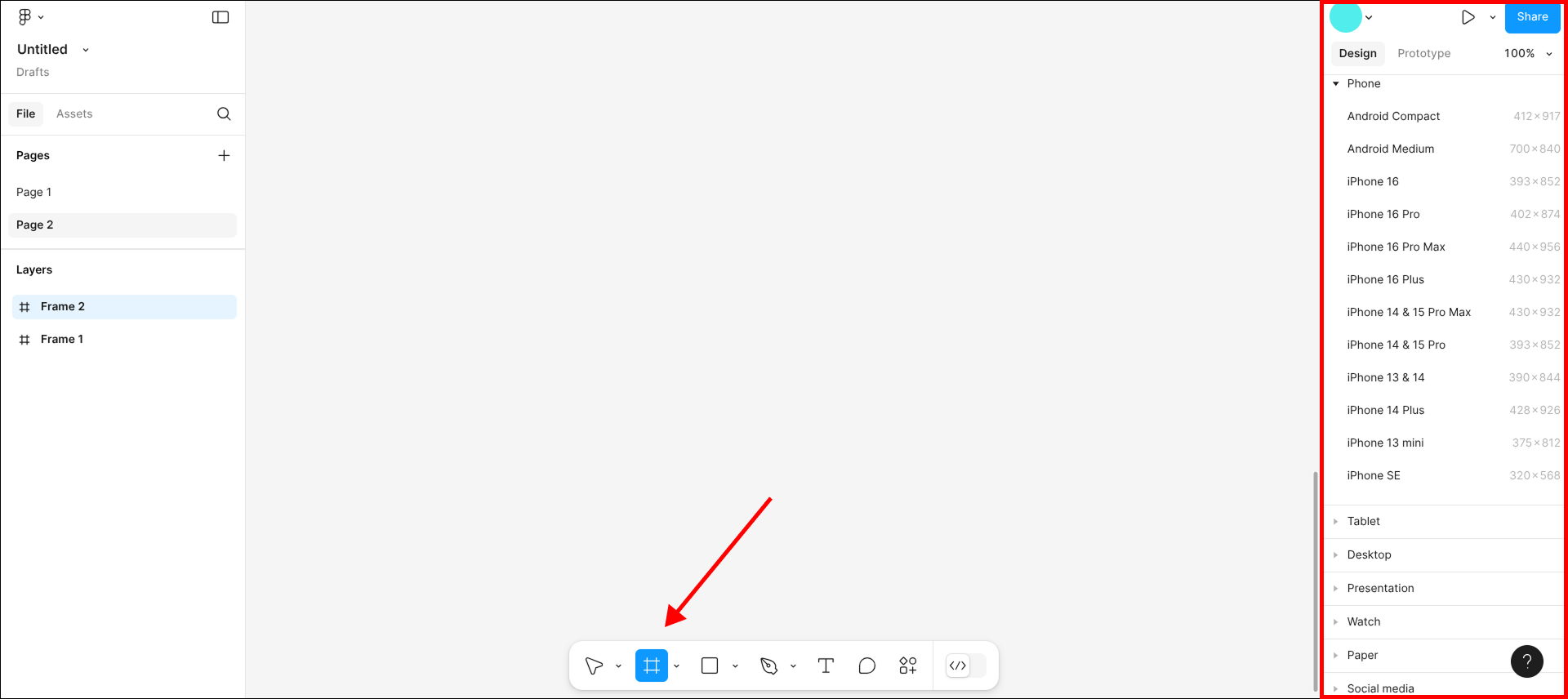This screenshot has height=699, width=1568.
Task: Select the Frame tool
Action: (651, 666)
